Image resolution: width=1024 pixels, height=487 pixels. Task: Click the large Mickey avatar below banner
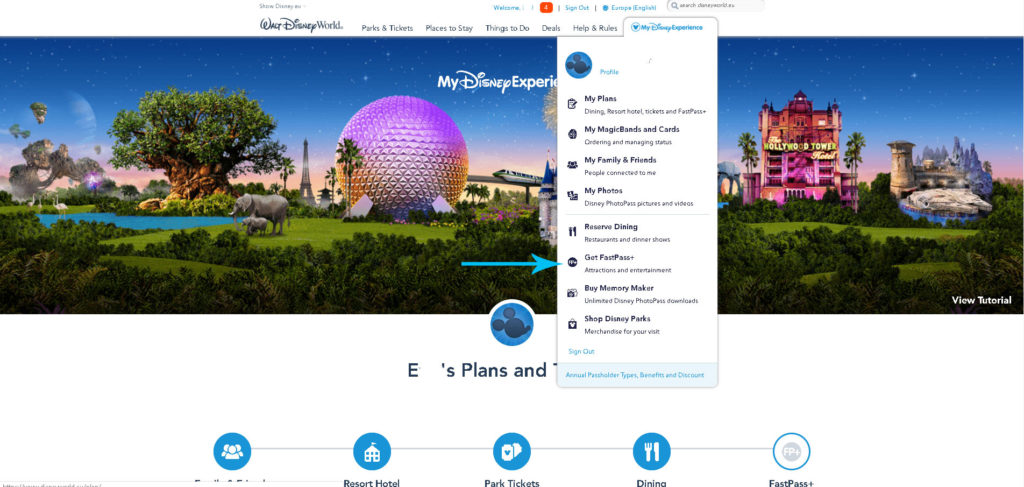click(512, 324)
